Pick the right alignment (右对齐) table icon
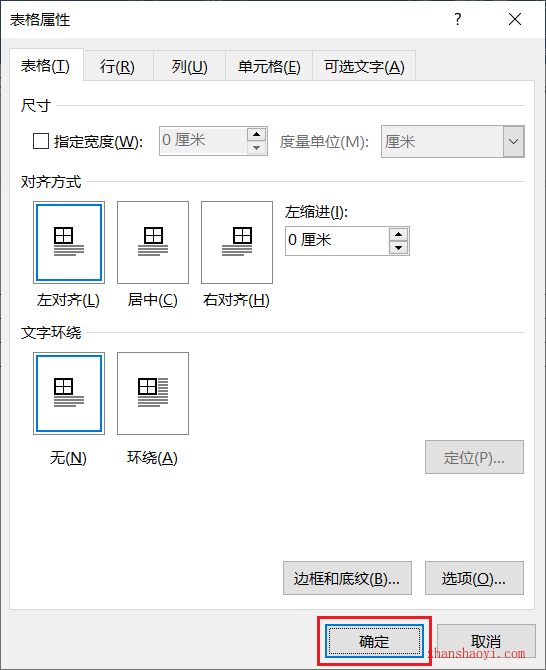The image size is (546, 670). click(237, 242)
